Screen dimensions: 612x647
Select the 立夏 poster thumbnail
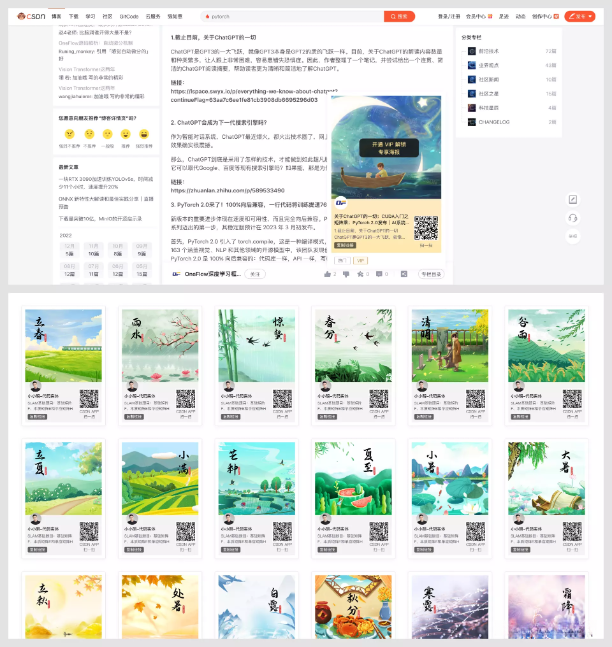(64, 498)
